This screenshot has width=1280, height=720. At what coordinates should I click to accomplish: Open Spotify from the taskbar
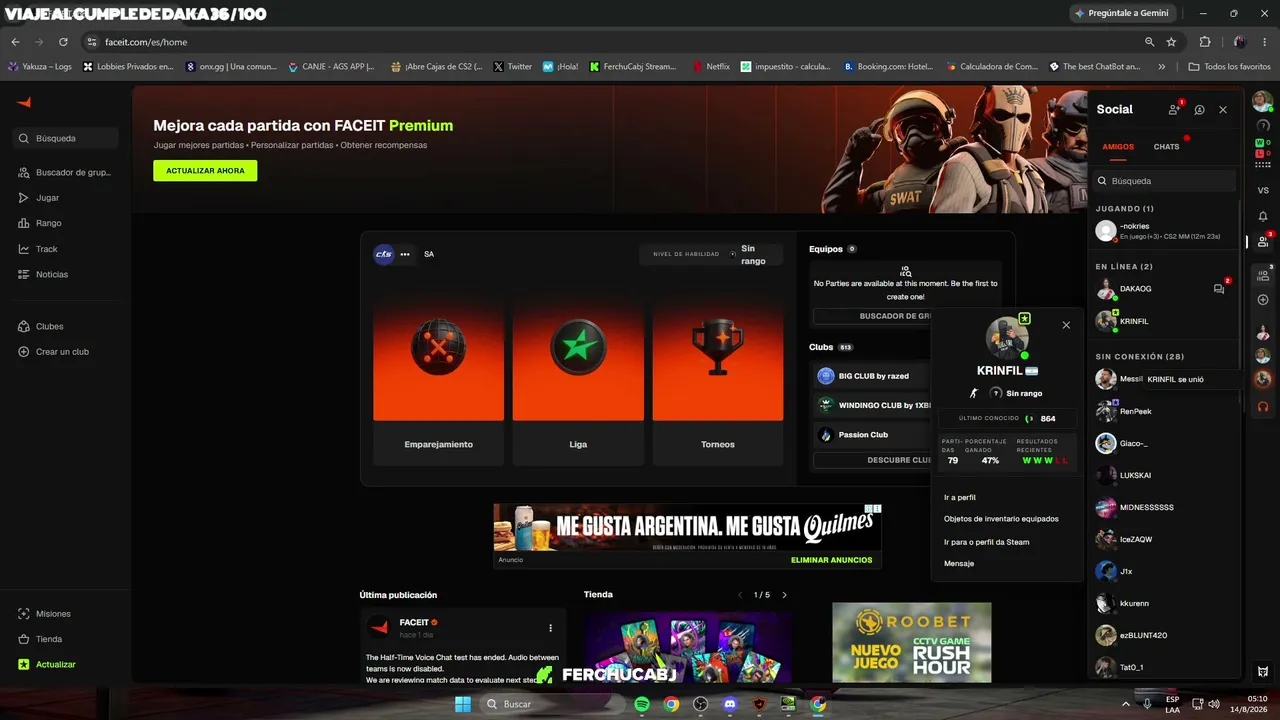(642, 704)
